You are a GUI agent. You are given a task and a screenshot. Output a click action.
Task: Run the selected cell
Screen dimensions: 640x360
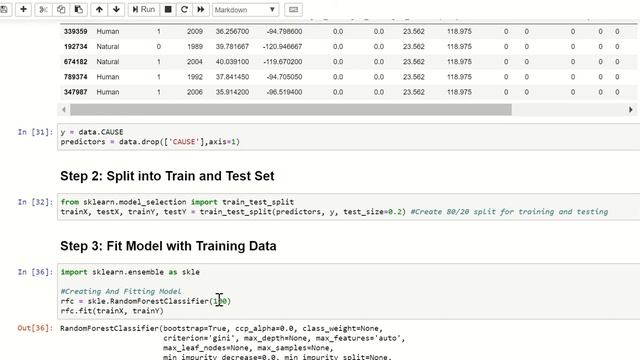click(x=143, y=9)
